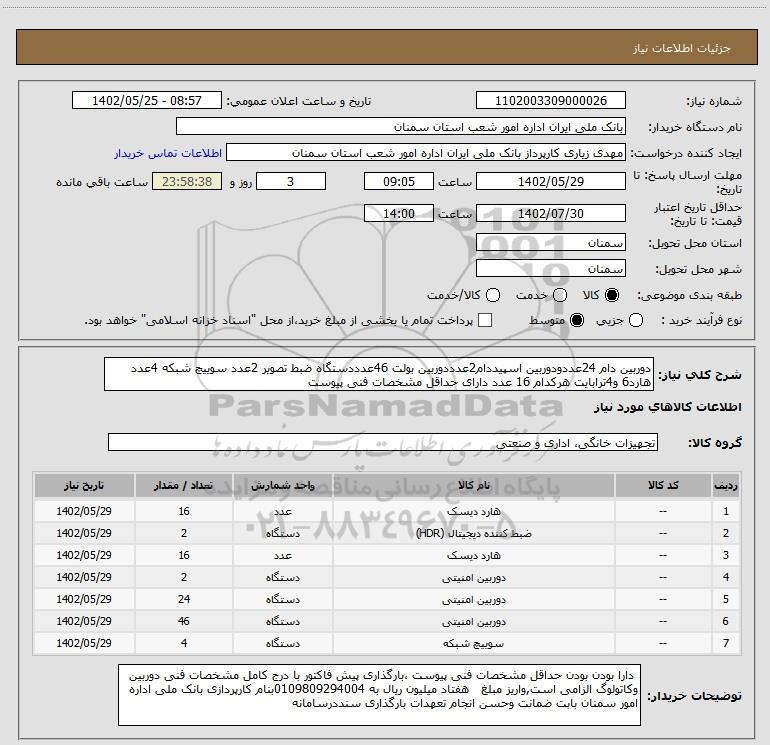Click دوربین امنیتی in row 4
The height and width of the screenshot is (745, 770).
coord(474,578)
